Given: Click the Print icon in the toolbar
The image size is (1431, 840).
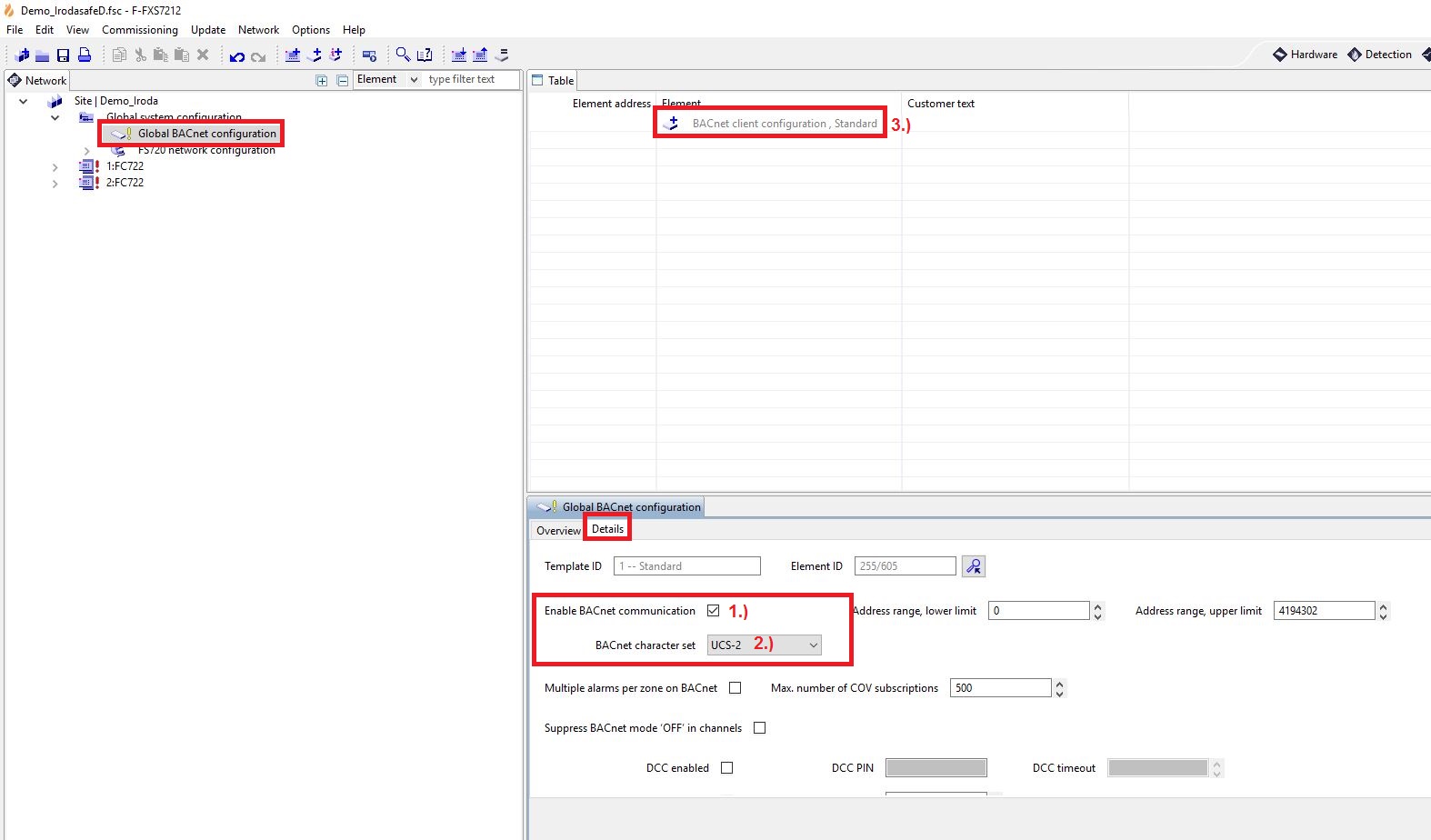Looking at the screenshot, I should pyautogui.click(x=85, y=55).
